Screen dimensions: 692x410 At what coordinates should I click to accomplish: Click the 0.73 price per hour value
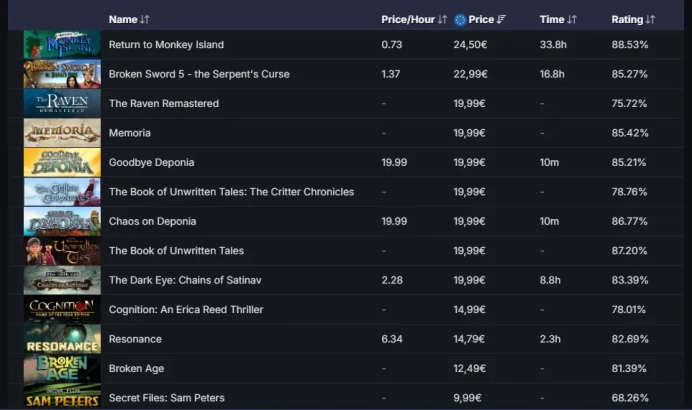point(392,45)
